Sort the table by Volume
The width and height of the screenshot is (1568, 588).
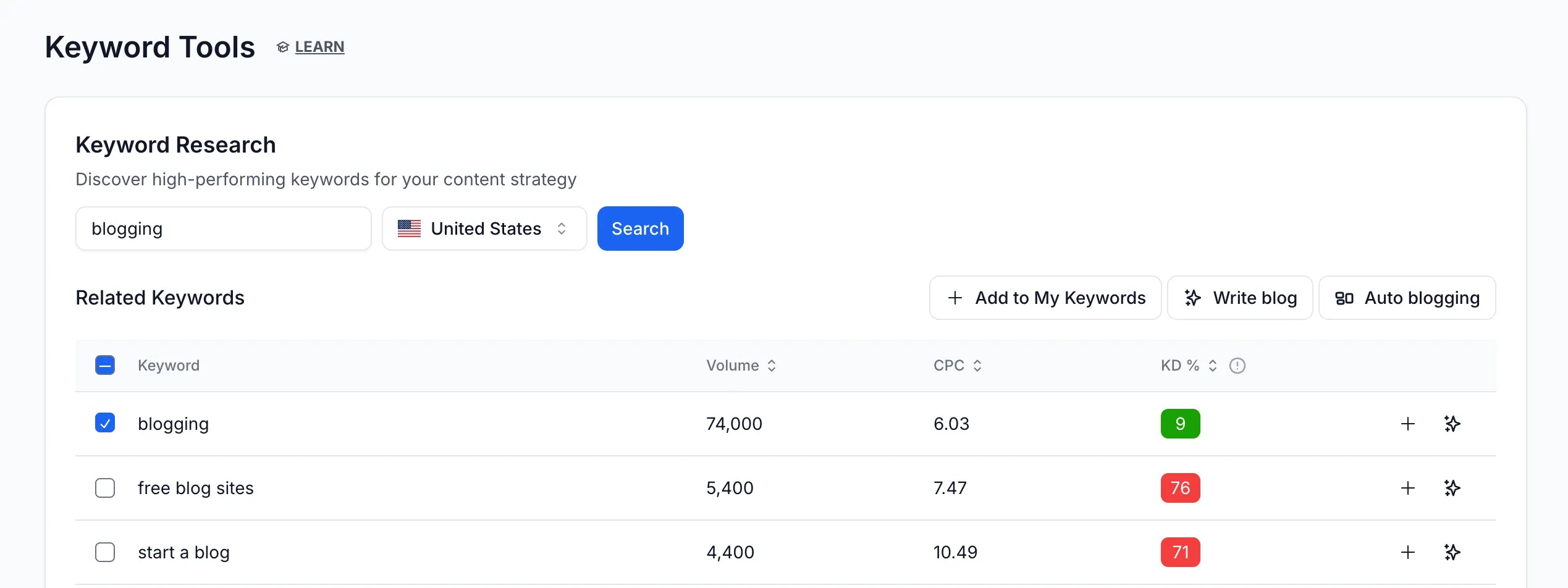coord(771,365)
